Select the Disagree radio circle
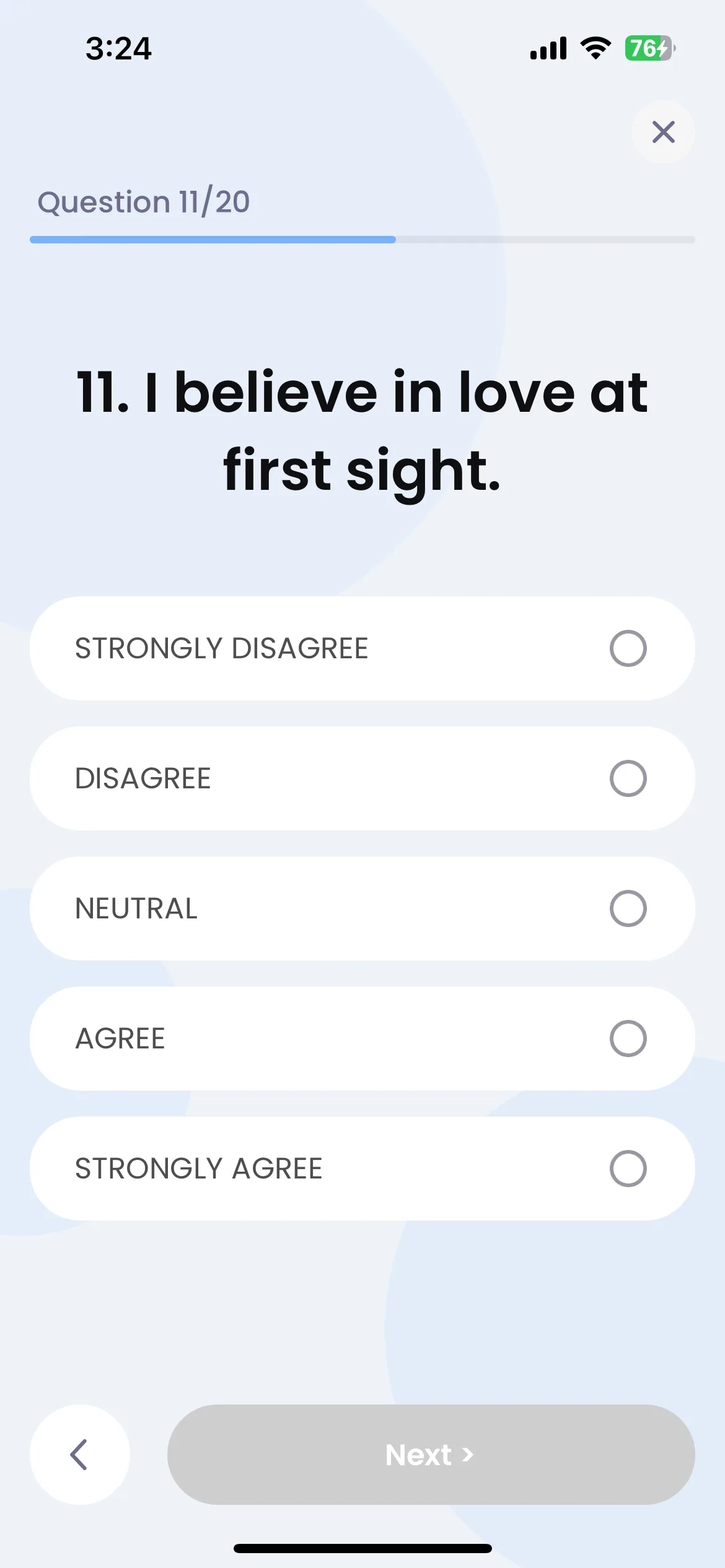The height and width of the screenshot is (1568, 725). [x=628, y=778]
